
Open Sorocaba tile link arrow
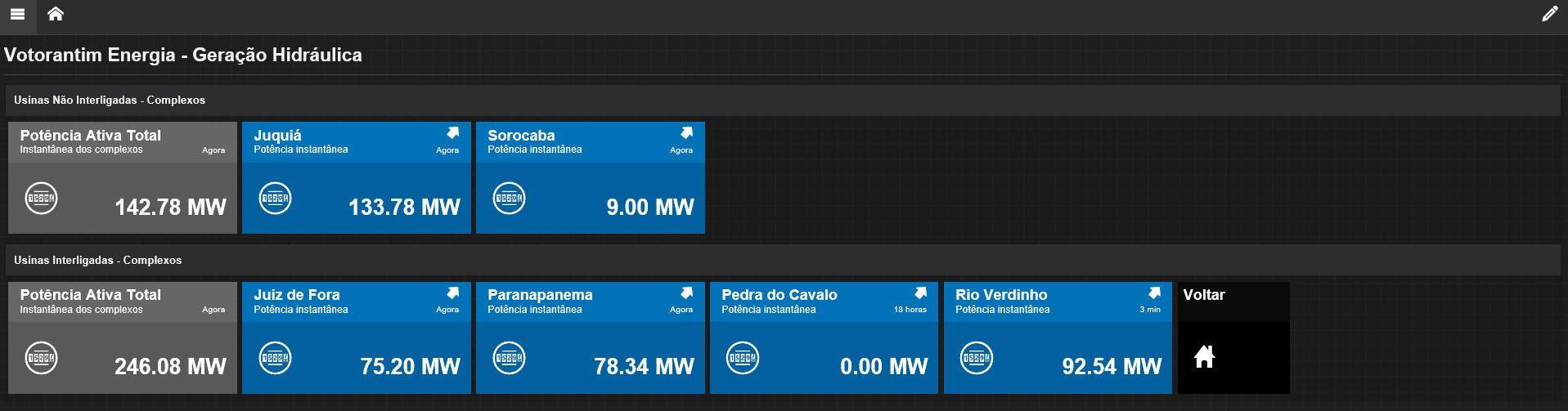pos(687,132)
